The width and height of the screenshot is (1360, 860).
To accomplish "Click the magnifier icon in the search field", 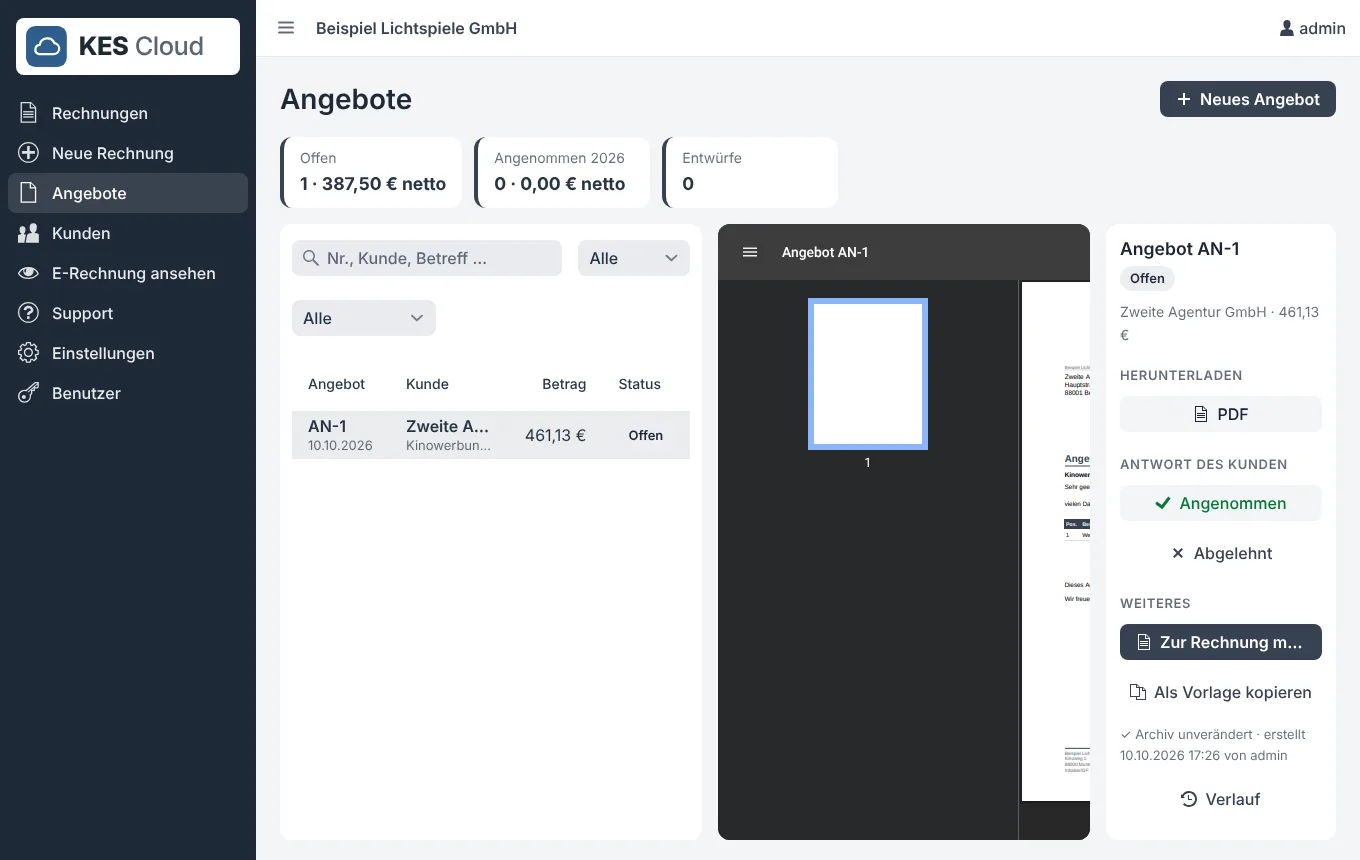I will point(311,258).
